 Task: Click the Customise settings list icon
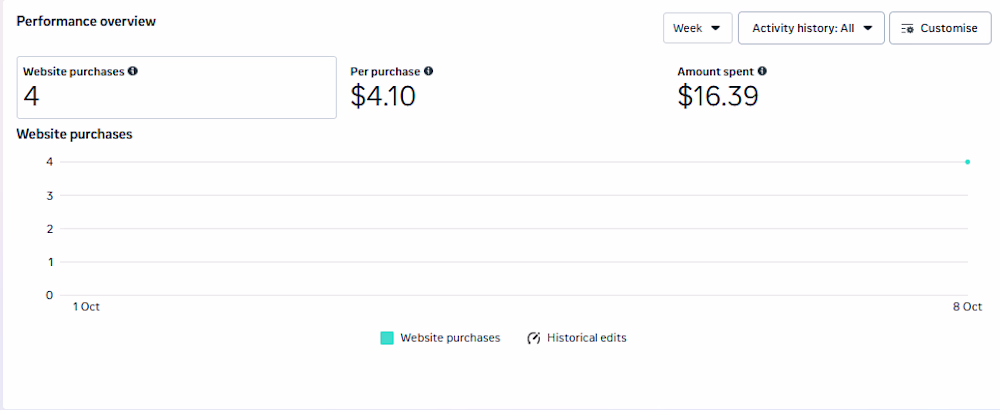907,28
